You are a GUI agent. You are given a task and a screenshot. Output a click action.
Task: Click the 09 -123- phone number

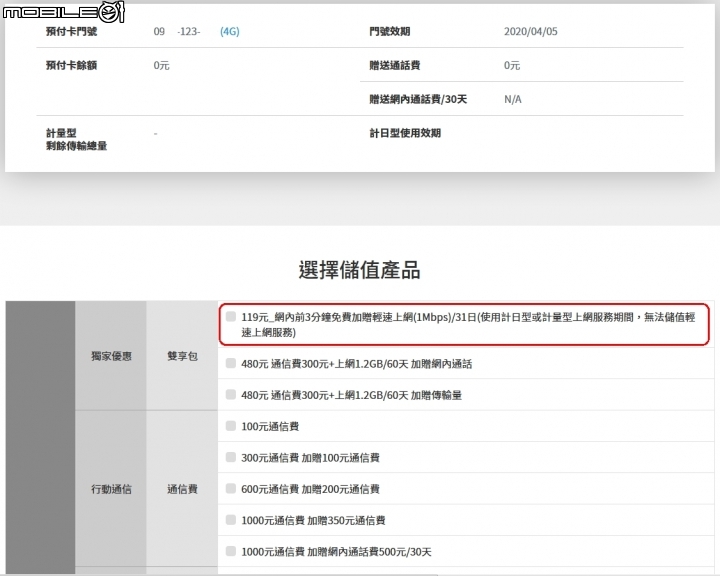[177, 31]
